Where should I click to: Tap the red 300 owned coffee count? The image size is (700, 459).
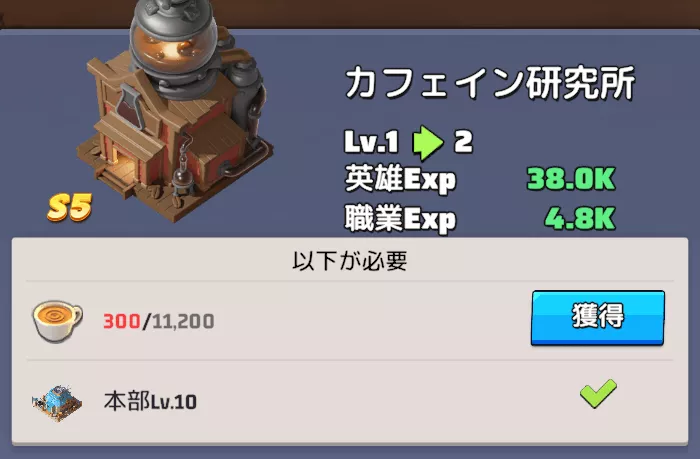pos(122,321)
